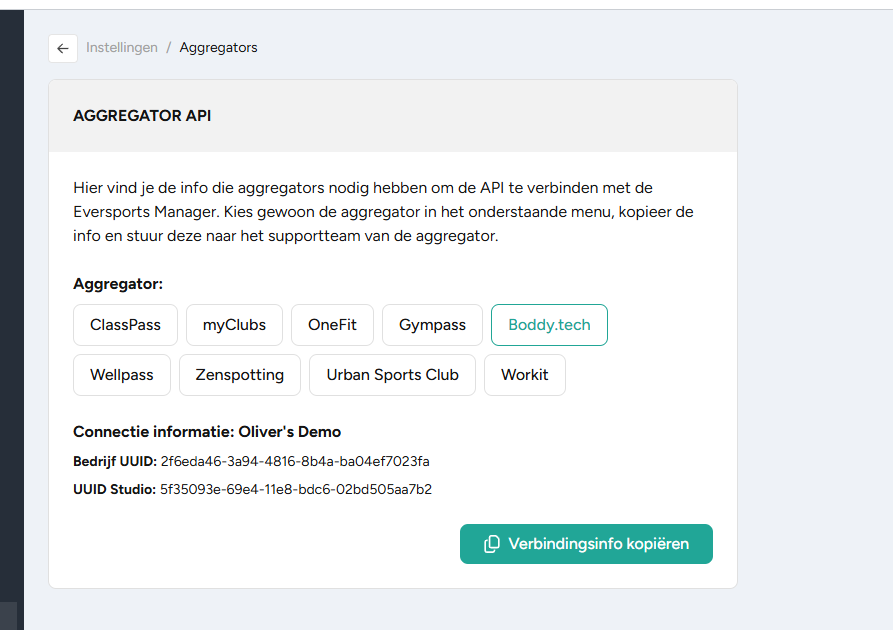The image size is (893, 630).
Task: Select the highlighted Boddy.tech aggregator
Action: 549,325
